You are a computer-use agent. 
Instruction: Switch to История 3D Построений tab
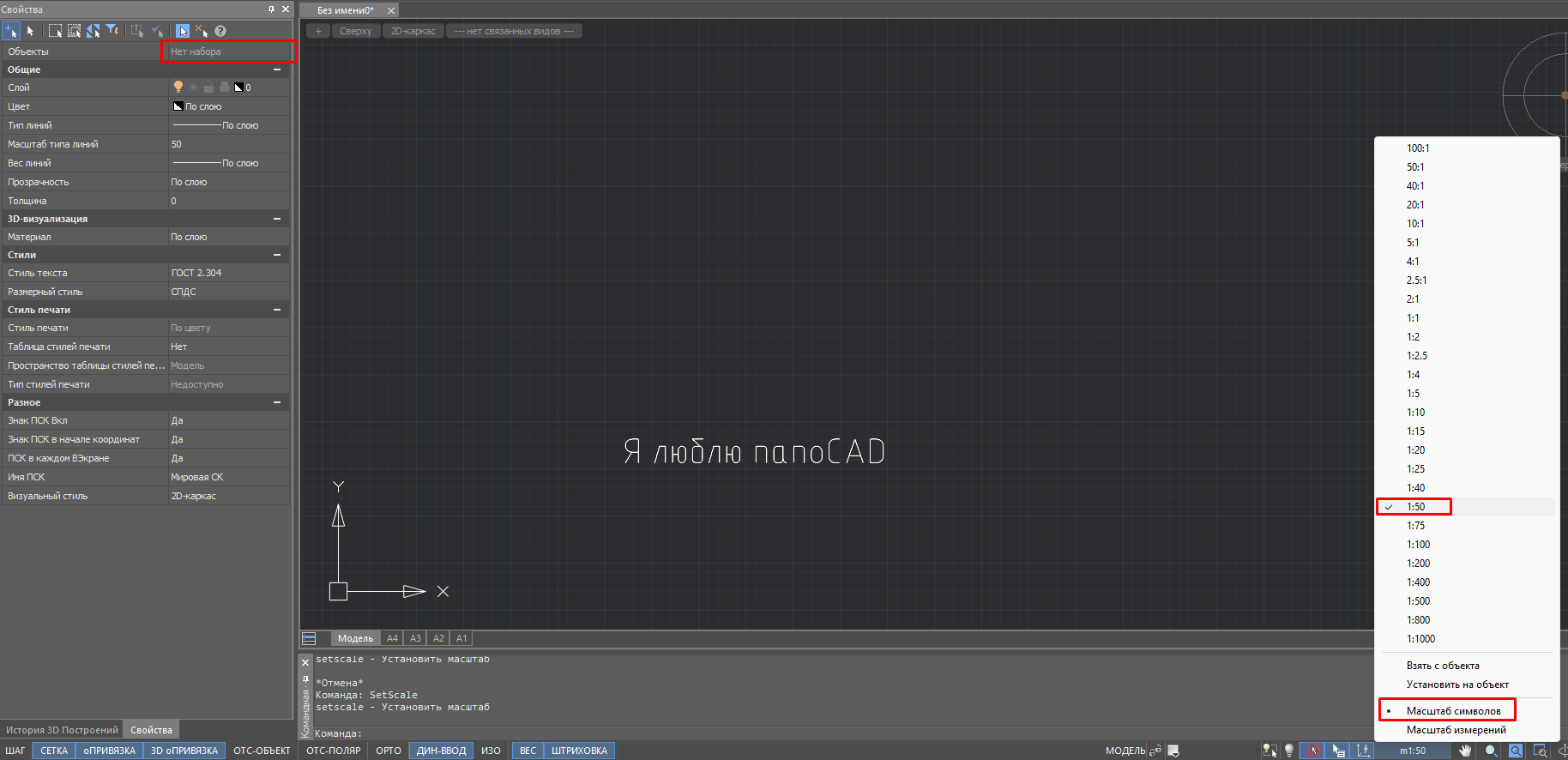click(62, 730)
